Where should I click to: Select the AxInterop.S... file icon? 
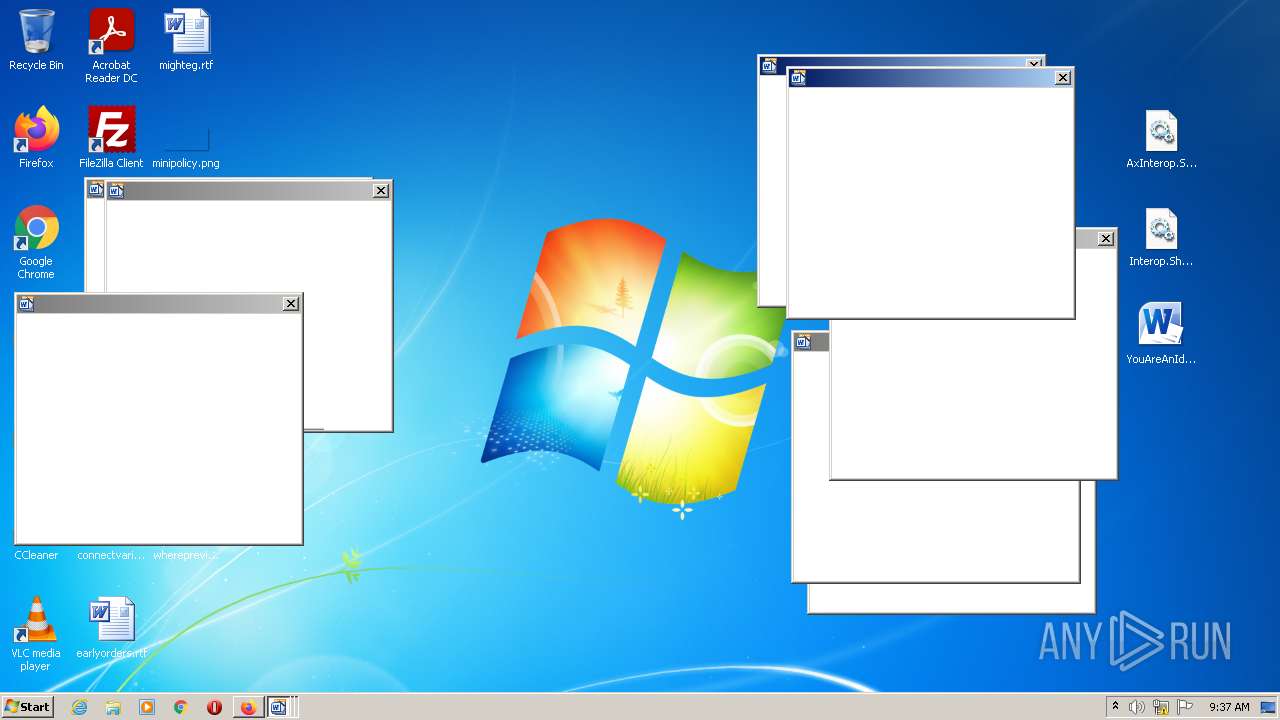[1161, 139]
